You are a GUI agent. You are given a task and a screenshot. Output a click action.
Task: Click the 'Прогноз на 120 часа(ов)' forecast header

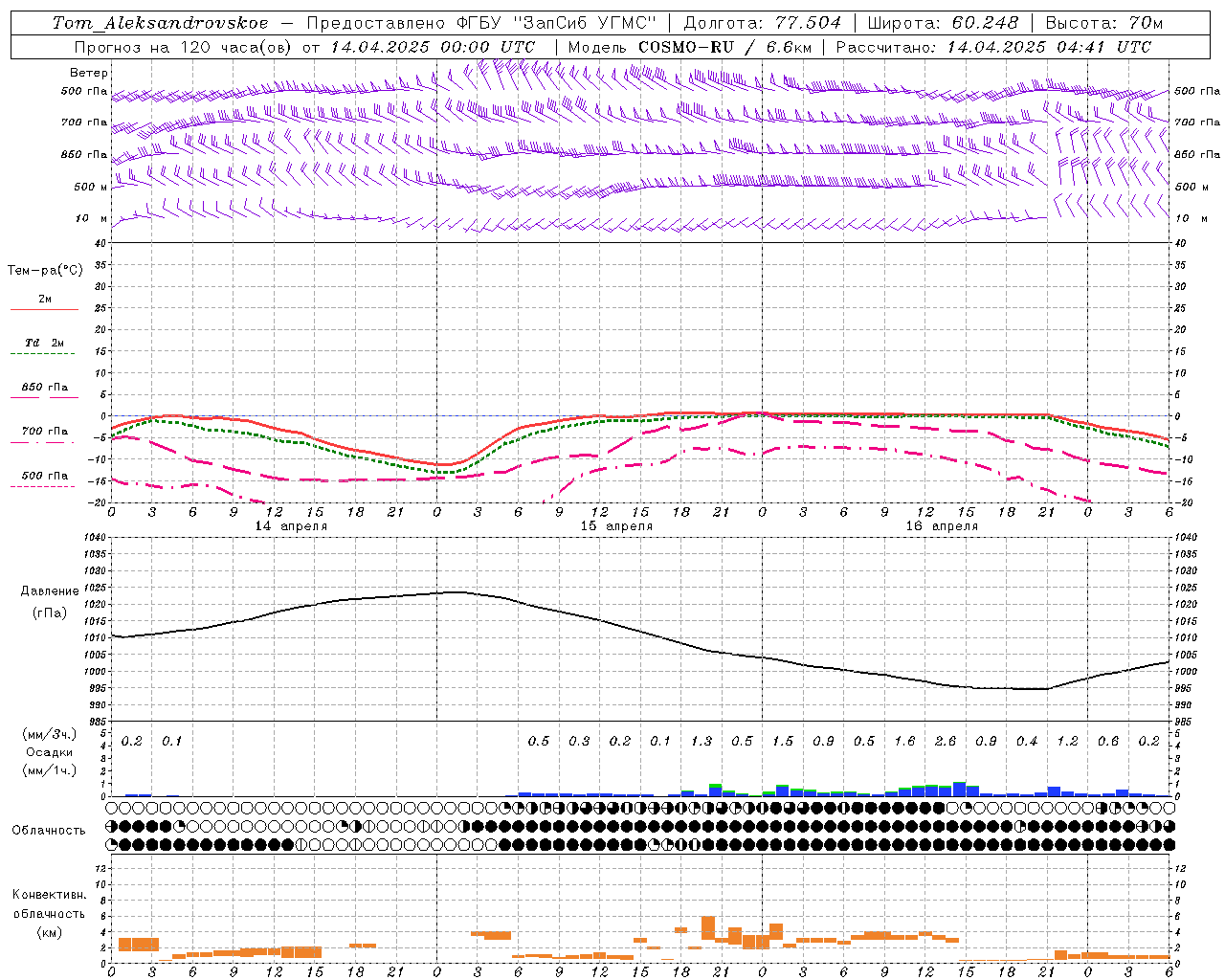(x=184, y=47)
